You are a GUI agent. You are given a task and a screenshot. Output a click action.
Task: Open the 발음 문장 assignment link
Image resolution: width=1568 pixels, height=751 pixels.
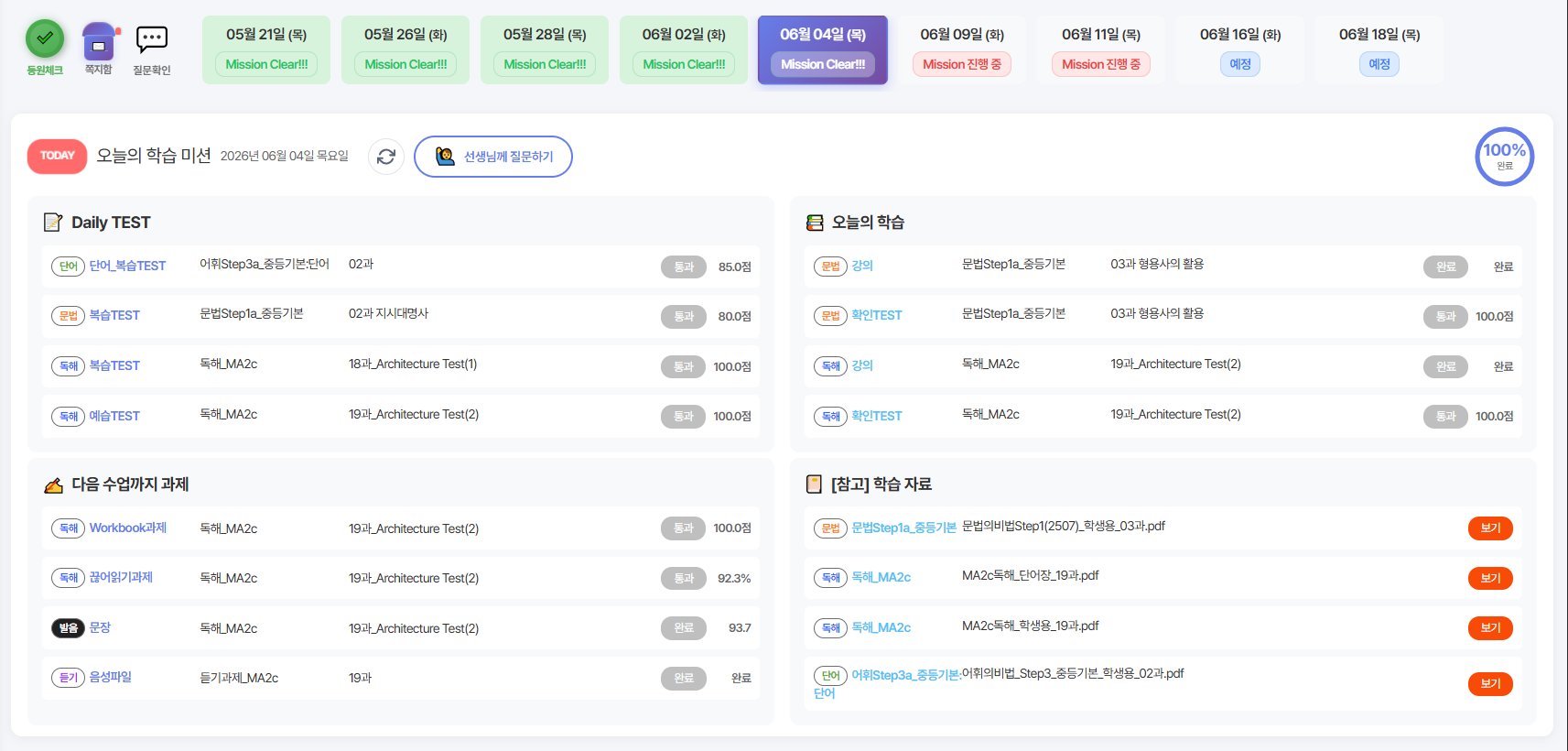(100, 627)
